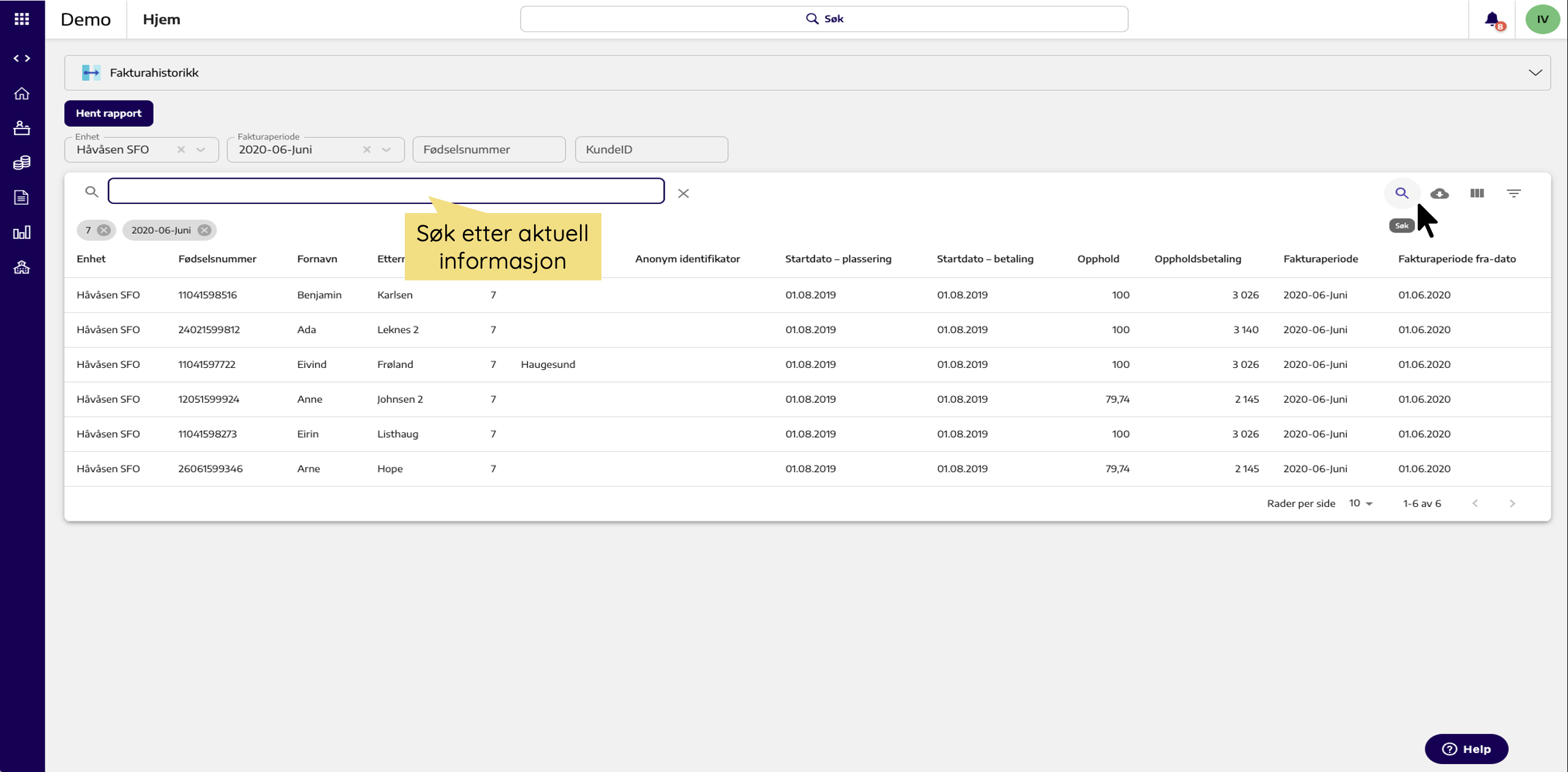The image size is (1568, 772).
Task: Click the Demo title
Action: point(86,20)
